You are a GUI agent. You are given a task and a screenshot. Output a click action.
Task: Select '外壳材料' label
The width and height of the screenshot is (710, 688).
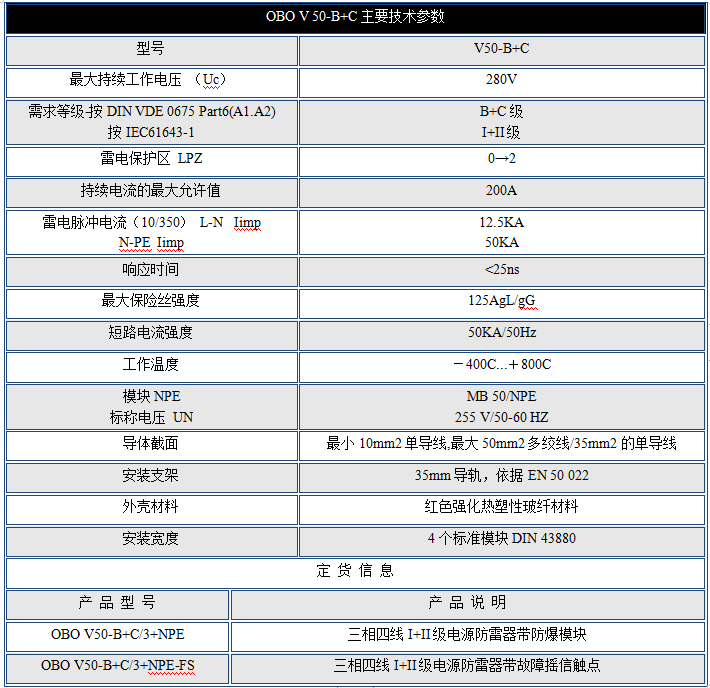click(150, 506)
